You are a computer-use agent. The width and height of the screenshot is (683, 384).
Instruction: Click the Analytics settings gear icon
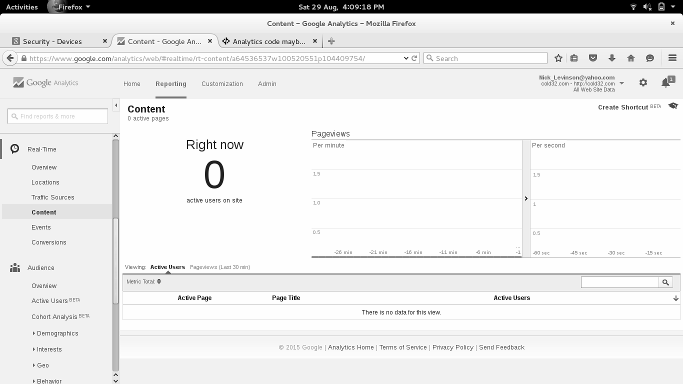click(643, 83)
